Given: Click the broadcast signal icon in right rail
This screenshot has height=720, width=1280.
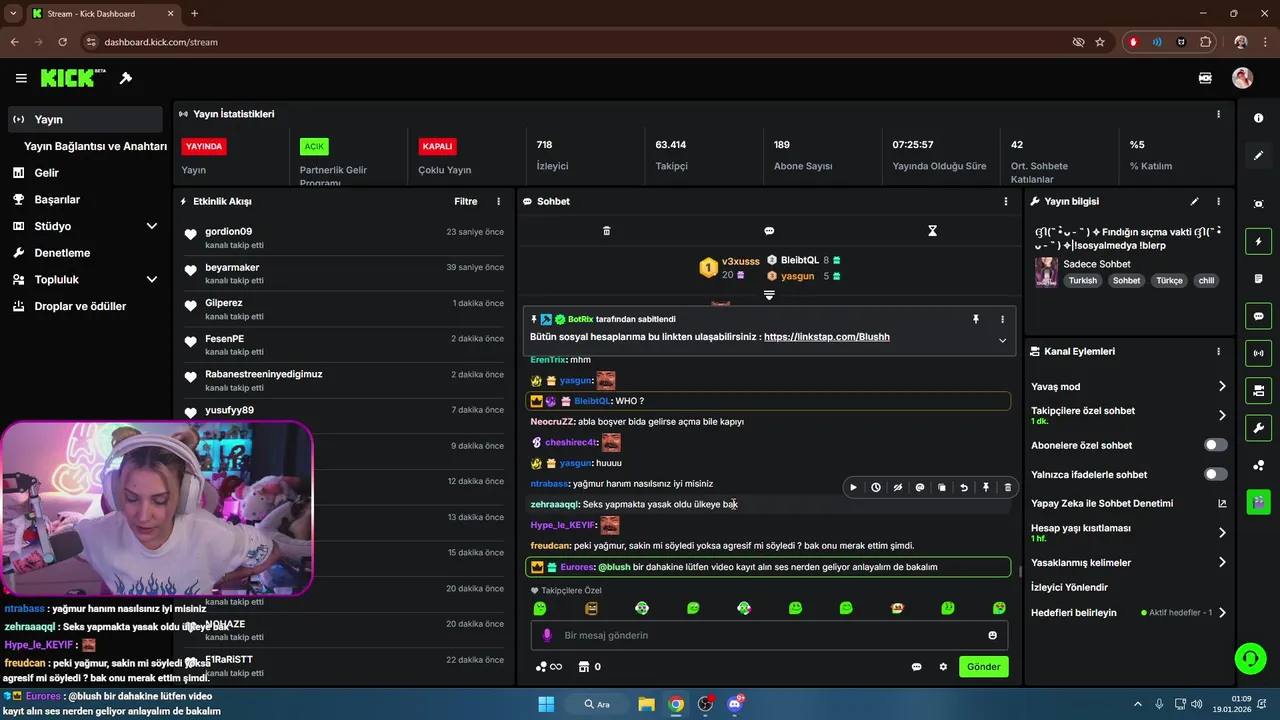Looking at the screenshot, I should (x=1258, y=353).
